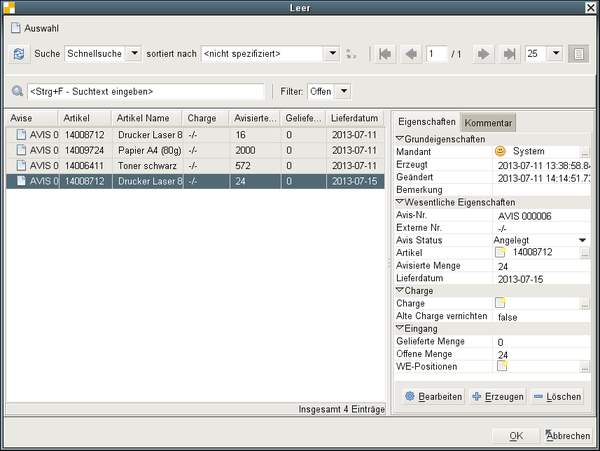Select the 'Toner schwarz' cell

coord(148,166)
